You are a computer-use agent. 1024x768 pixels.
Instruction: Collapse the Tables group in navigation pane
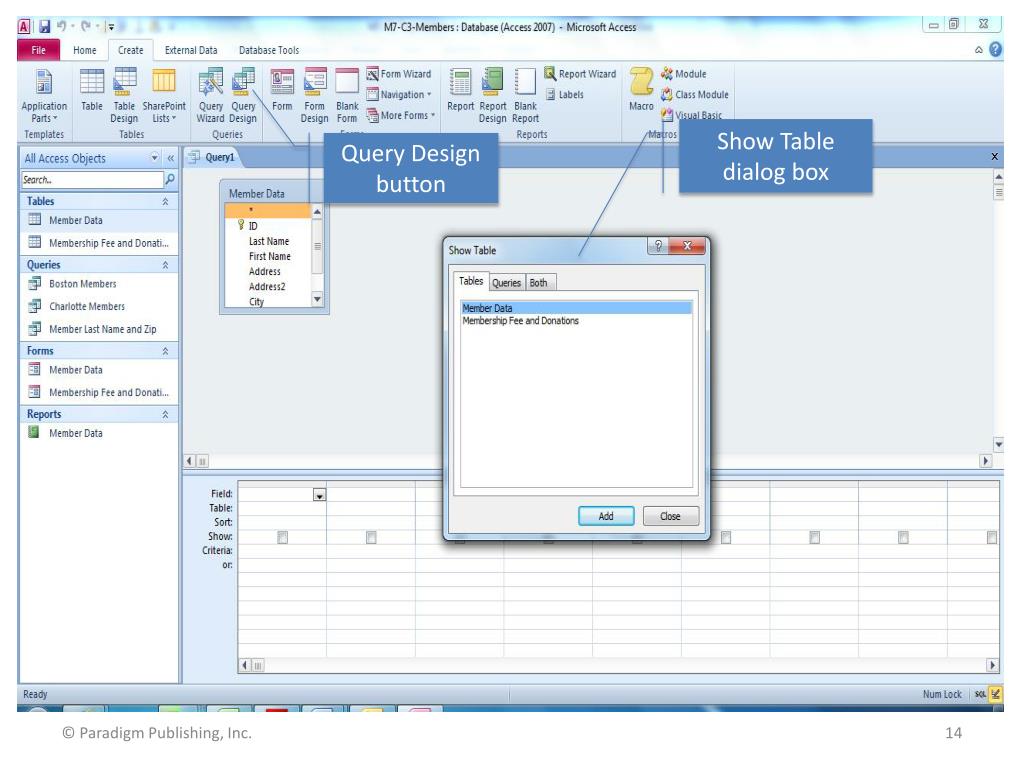(165, 202)
